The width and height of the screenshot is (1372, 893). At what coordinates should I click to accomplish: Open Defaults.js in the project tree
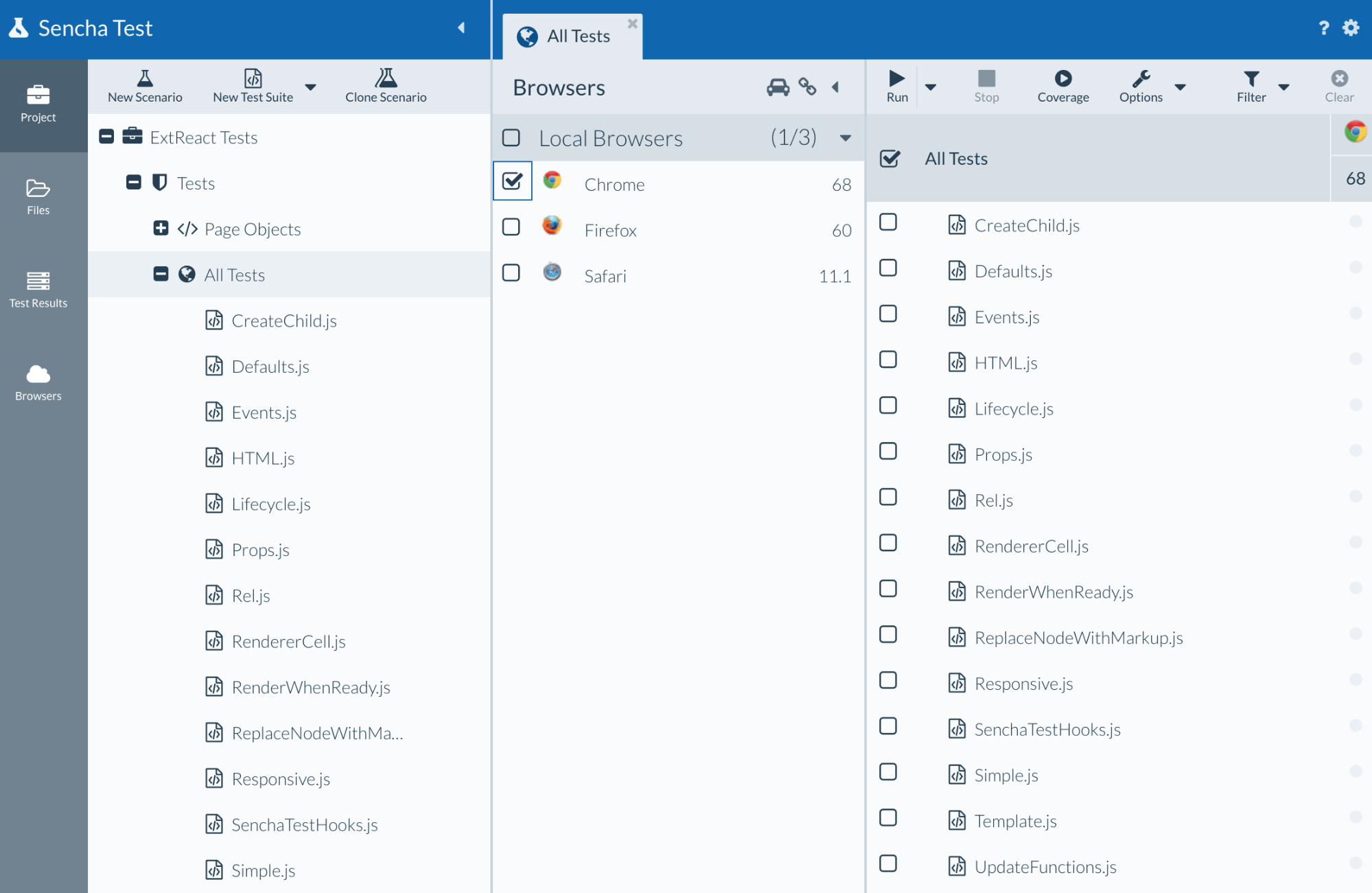pyautogui.click(x=270, y=367)
